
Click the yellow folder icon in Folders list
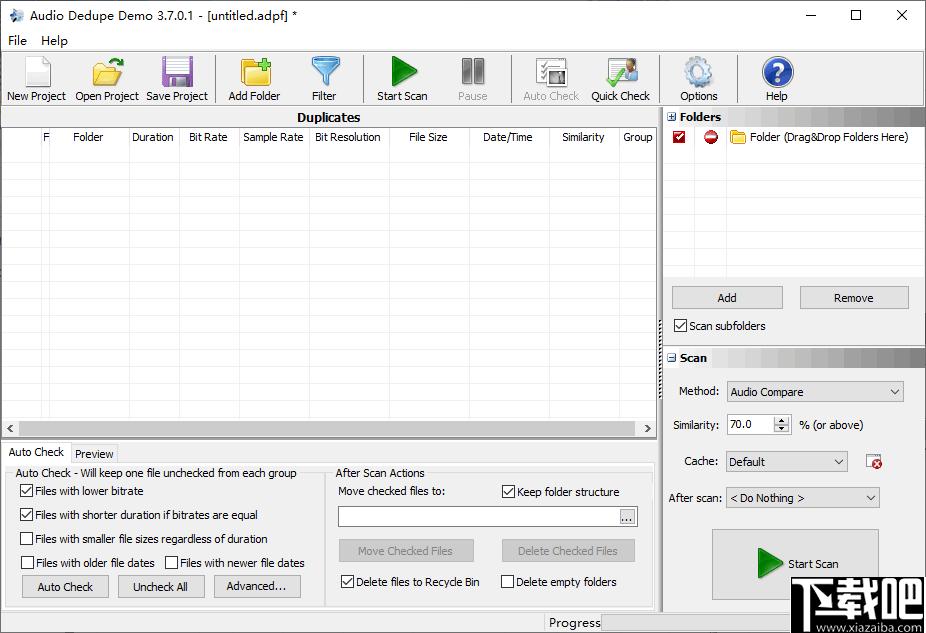737,137
